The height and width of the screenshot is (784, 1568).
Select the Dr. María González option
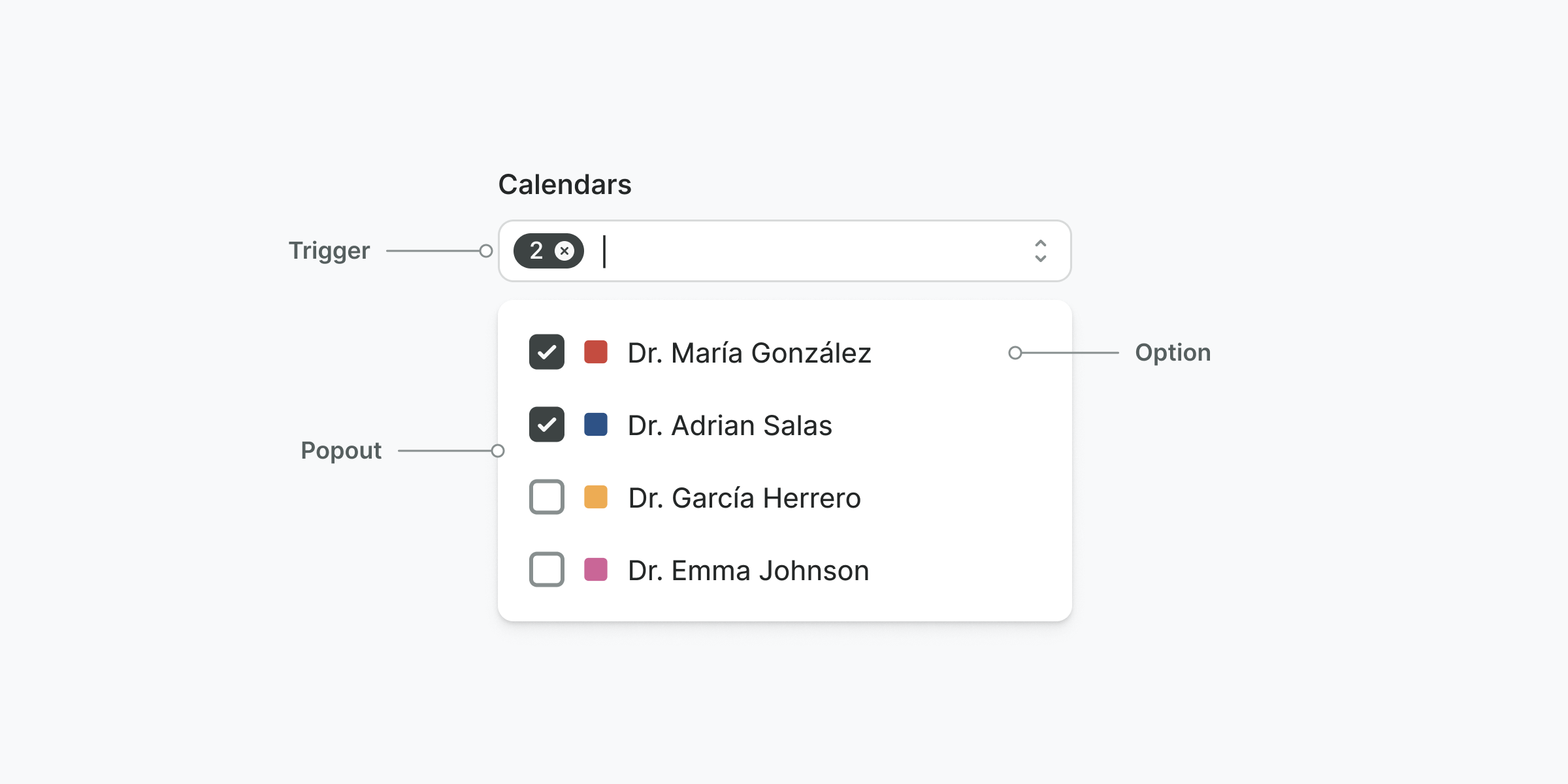click(x=749, y=353)
